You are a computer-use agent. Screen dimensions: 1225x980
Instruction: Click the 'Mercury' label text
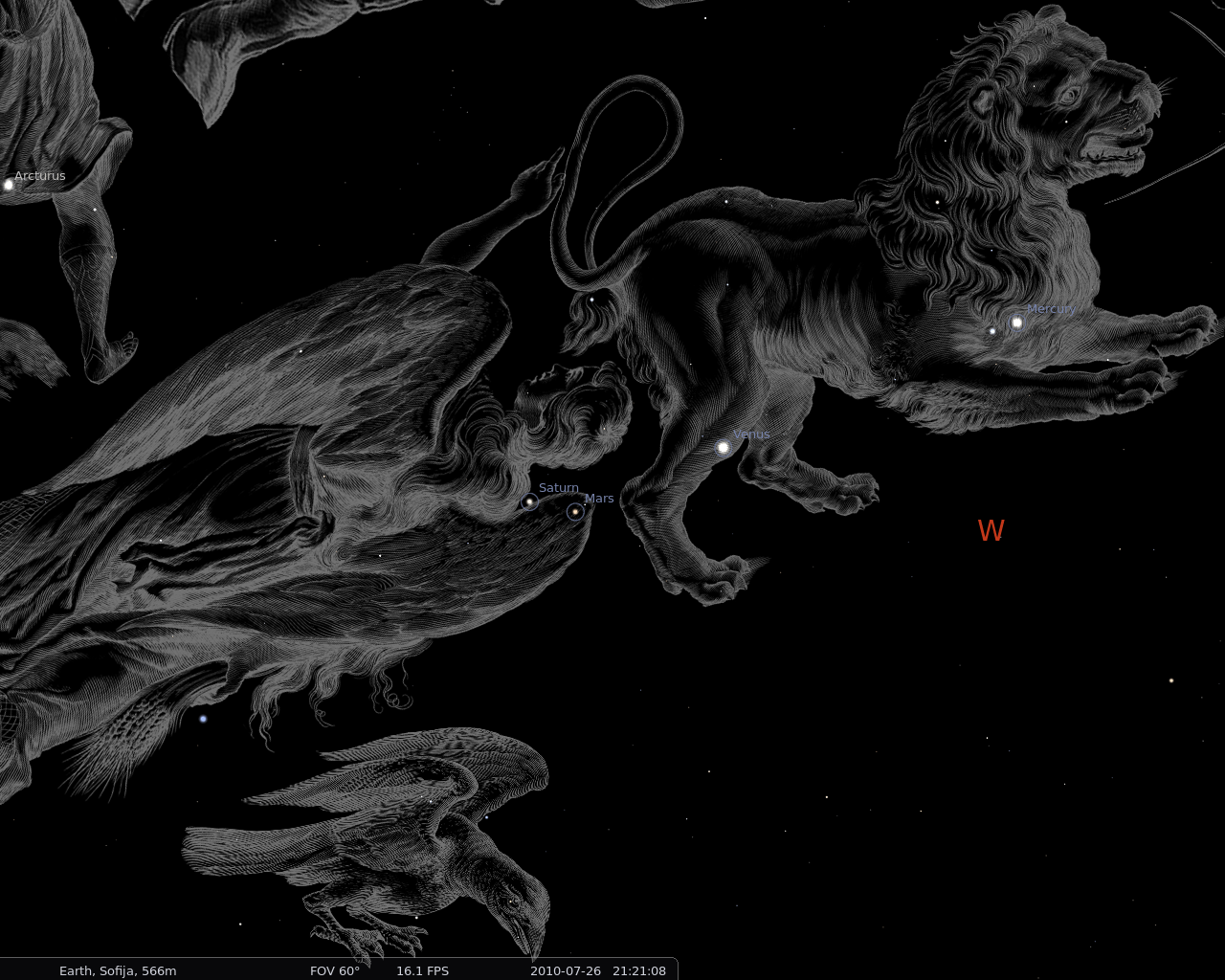1051,309
